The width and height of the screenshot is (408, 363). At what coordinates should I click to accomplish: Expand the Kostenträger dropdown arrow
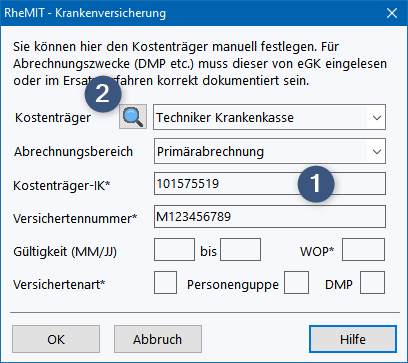(x=377, y=118)
